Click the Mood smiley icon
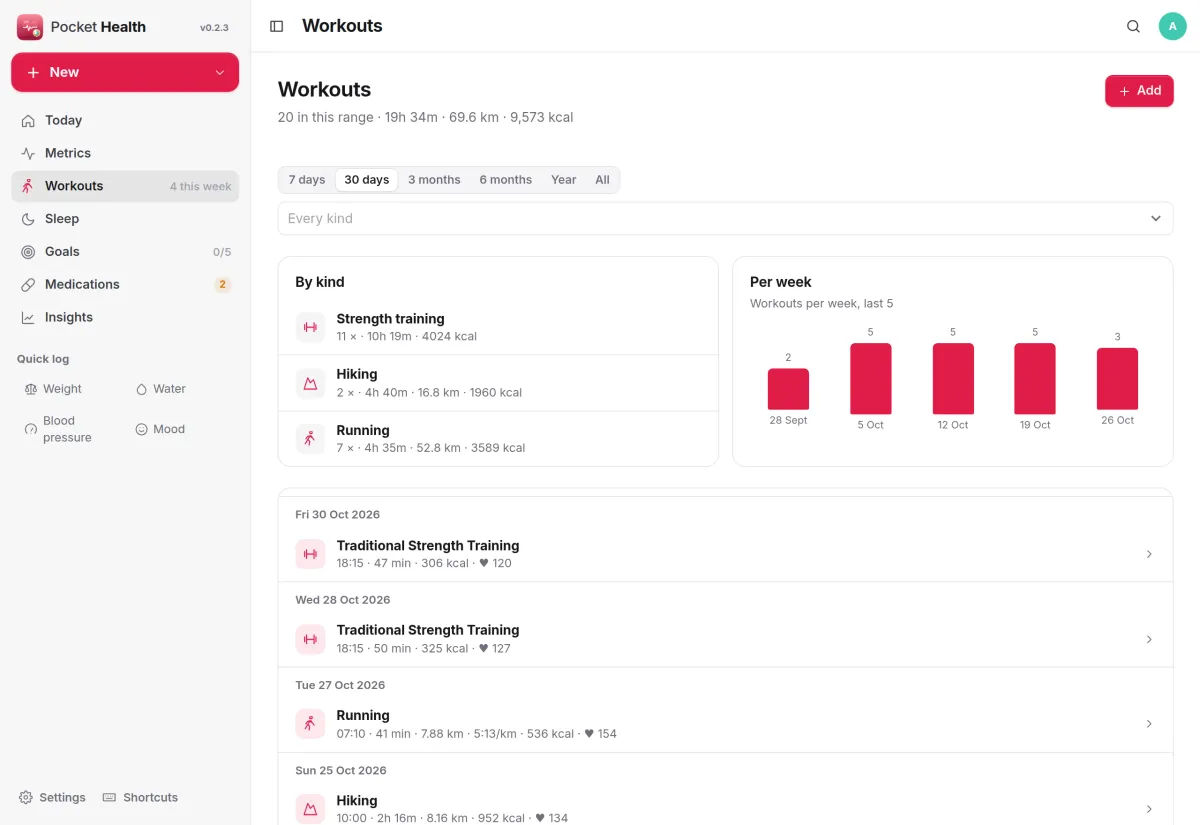This screenshot has height=825, width=1200. (x=141, y=429)
